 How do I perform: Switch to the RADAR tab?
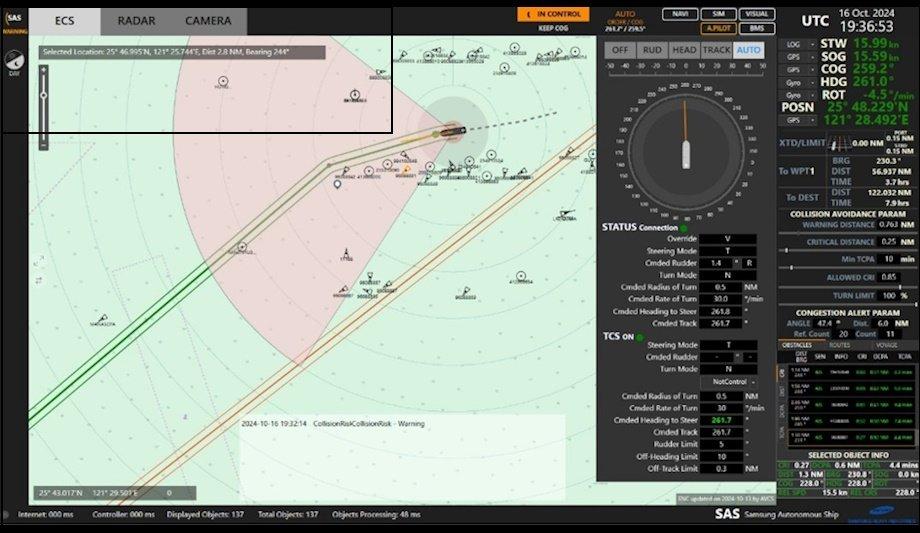point(136,21)
